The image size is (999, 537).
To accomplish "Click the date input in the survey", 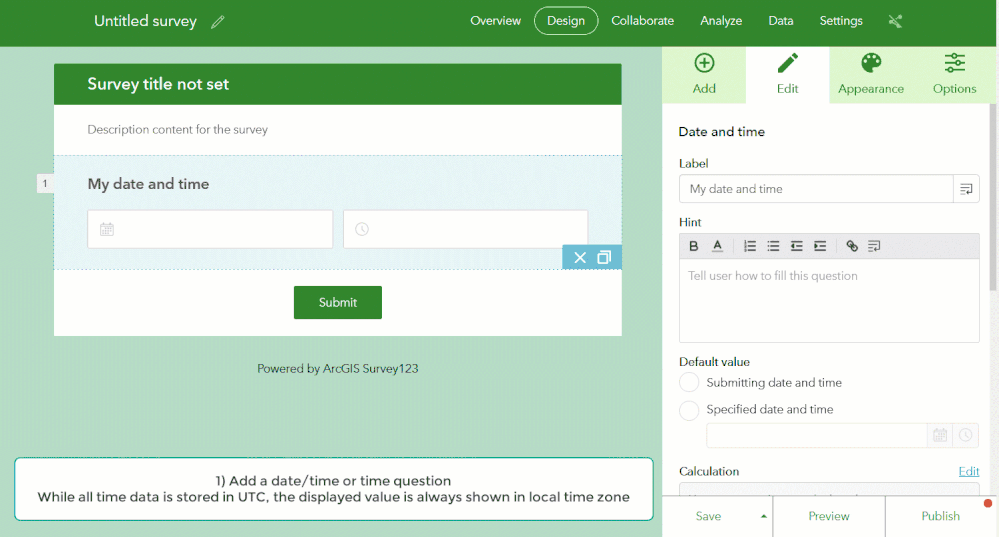I will point(210,229).
